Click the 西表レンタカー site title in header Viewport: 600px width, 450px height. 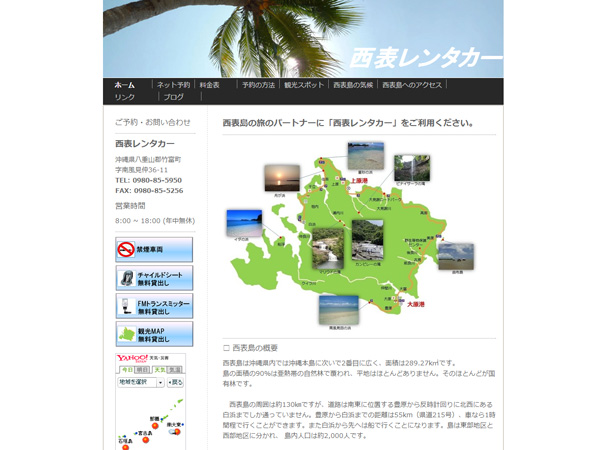tap(425, 58)
